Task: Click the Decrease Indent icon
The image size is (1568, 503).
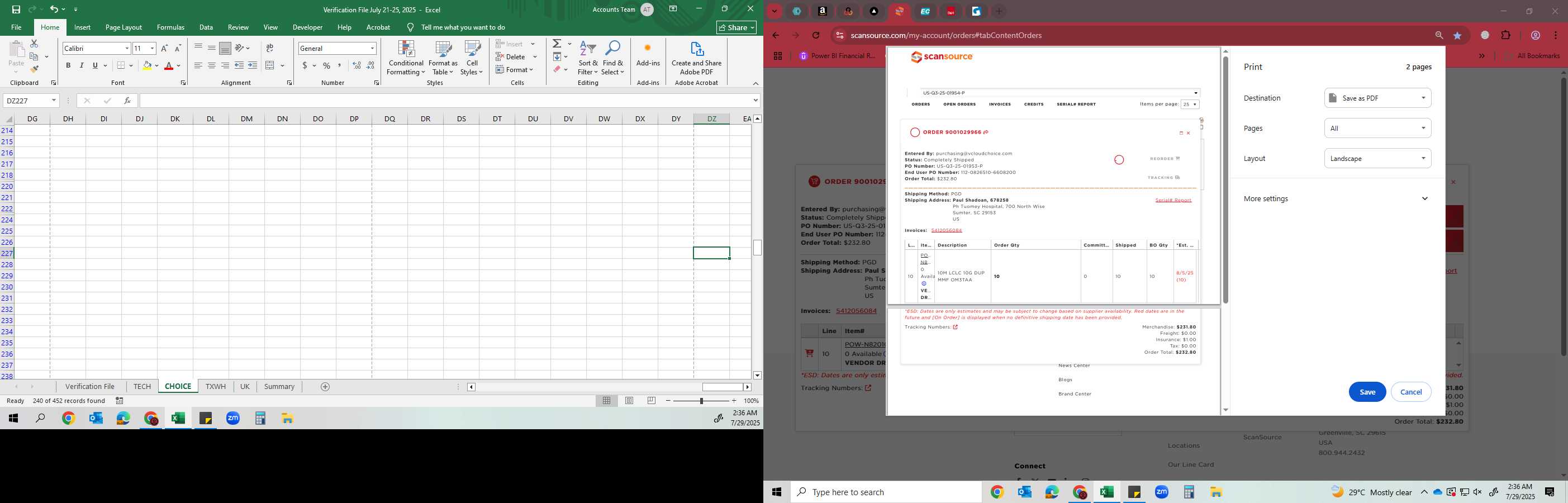Action: tap(239, 65)
